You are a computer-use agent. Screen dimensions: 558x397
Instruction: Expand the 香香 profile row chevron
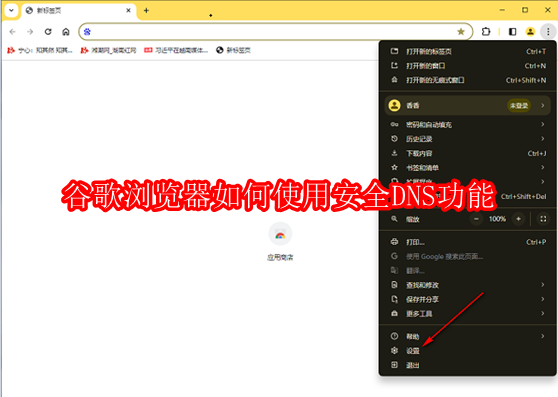[x=543, y=105]
